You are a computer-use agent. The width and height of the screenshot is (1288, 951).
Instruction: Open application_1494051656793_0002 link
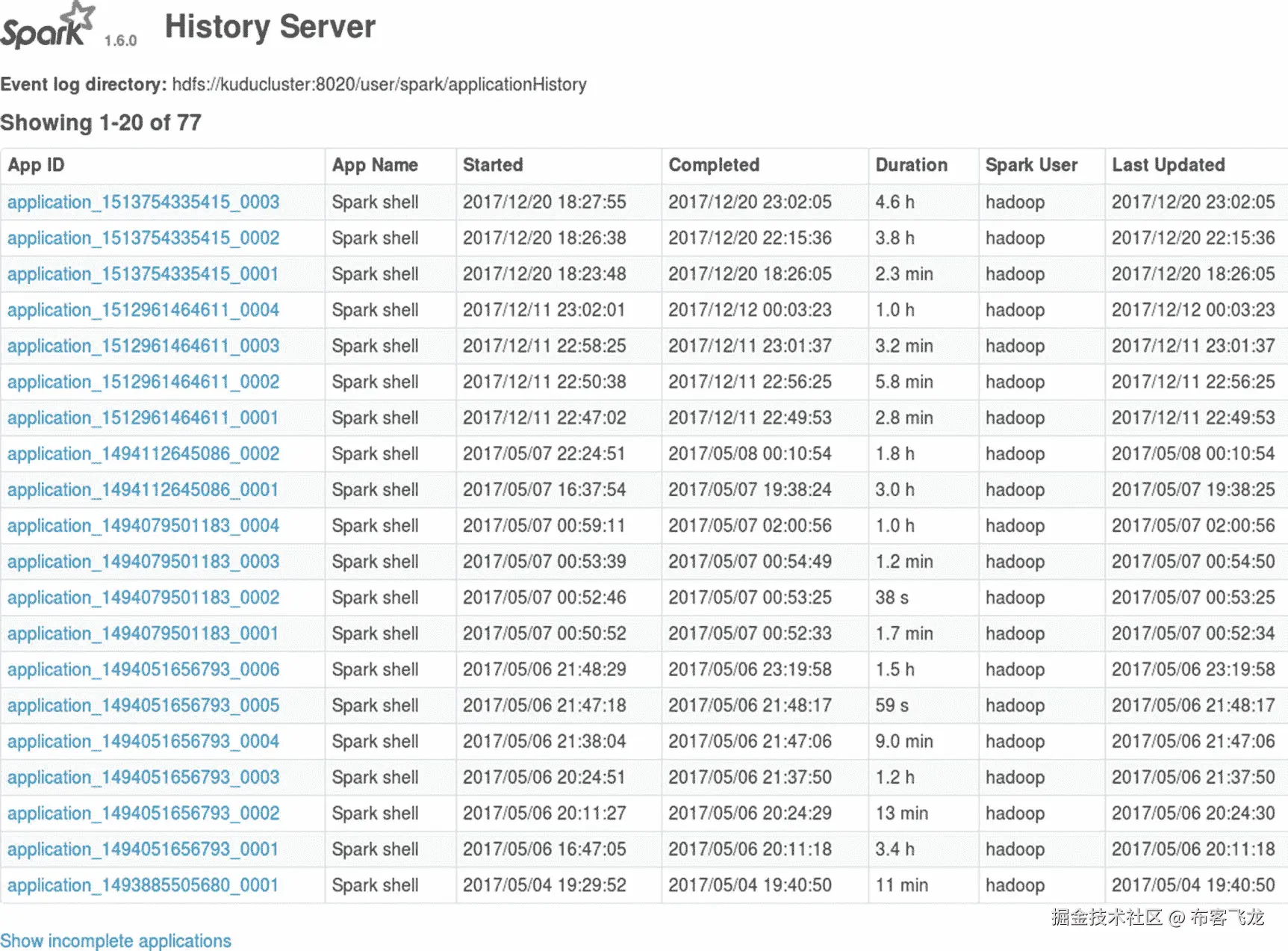click(143, 813)
